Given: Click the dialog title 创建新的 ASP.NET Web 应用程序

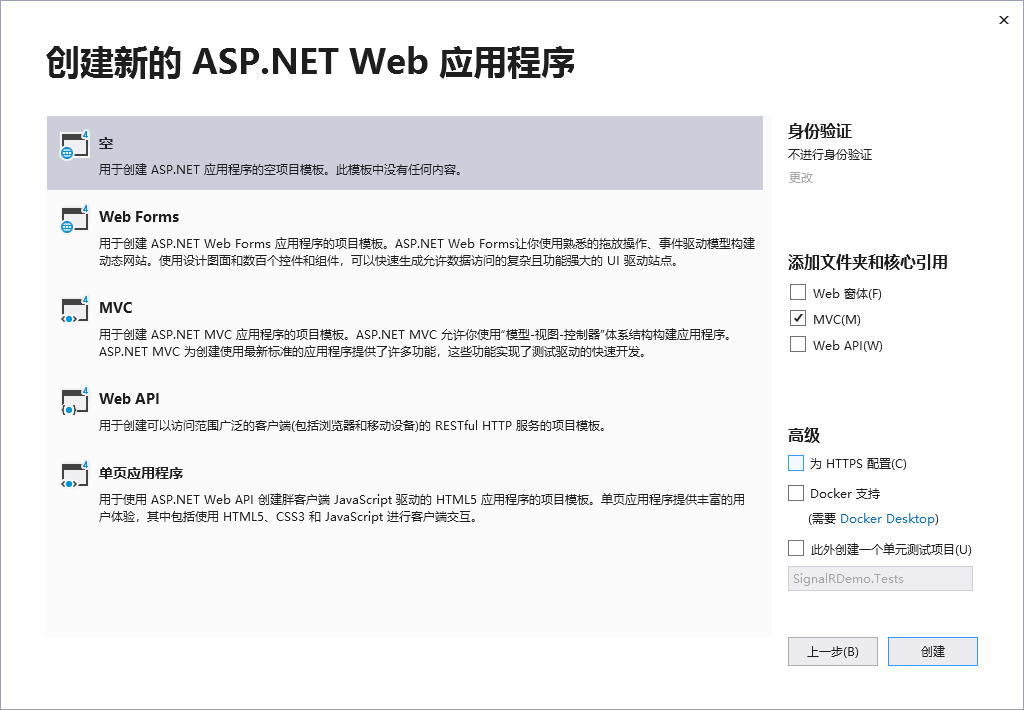Looking at the screenshot, I should (310, 63).
